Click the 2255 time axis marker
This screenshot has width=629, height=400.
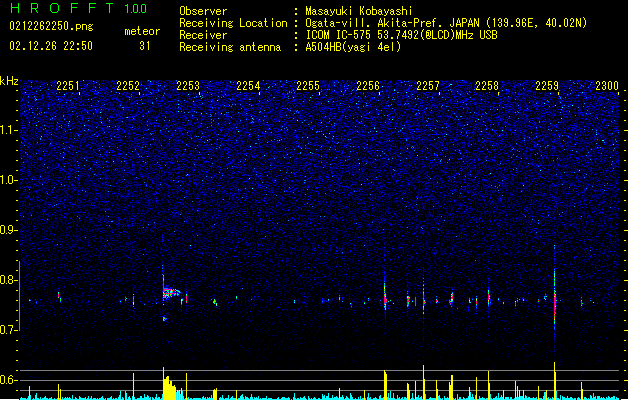[x=308, y=86]
